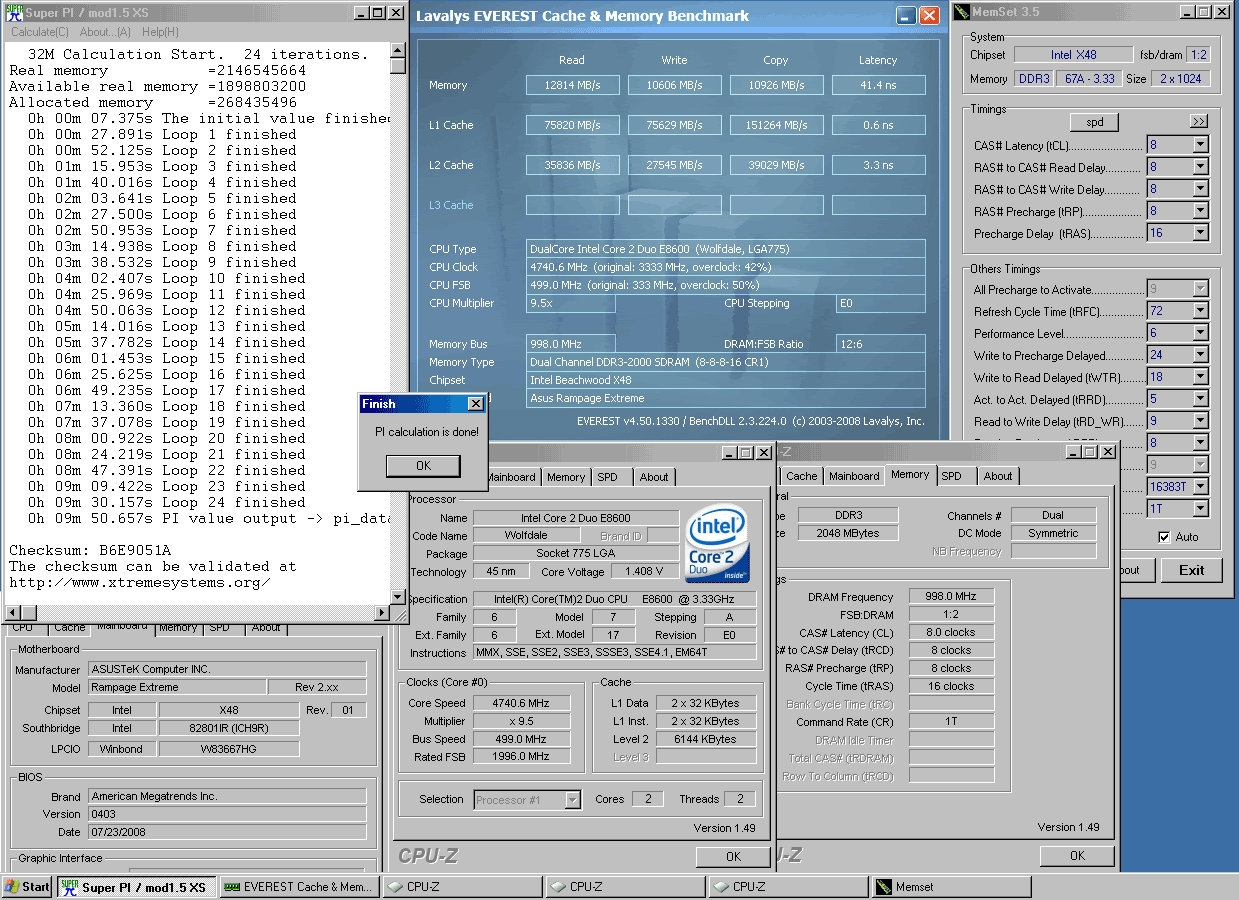Click the spd button in MemSet

[x=1094, y=122]
